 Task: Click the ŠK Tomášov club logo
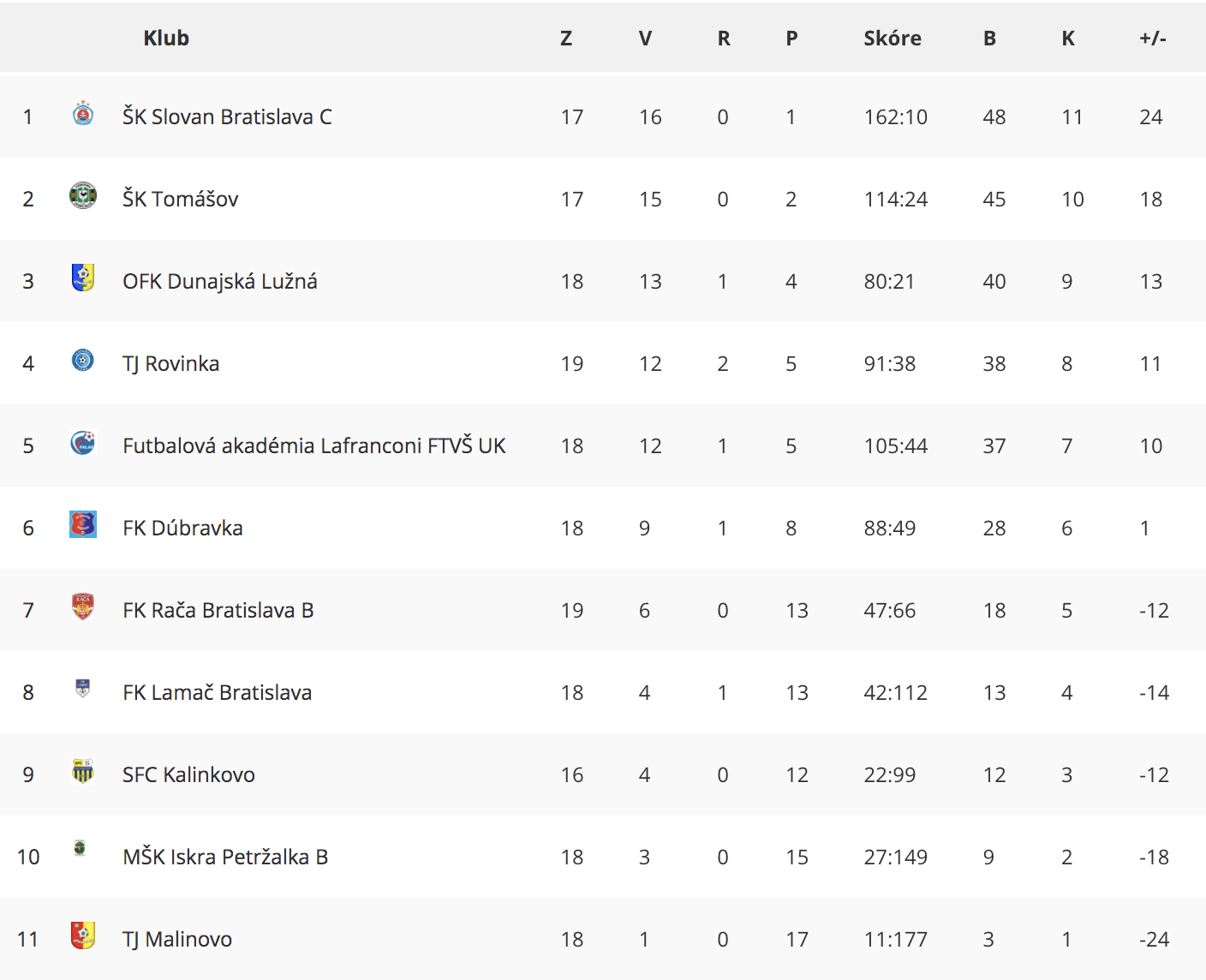[83, 195]
